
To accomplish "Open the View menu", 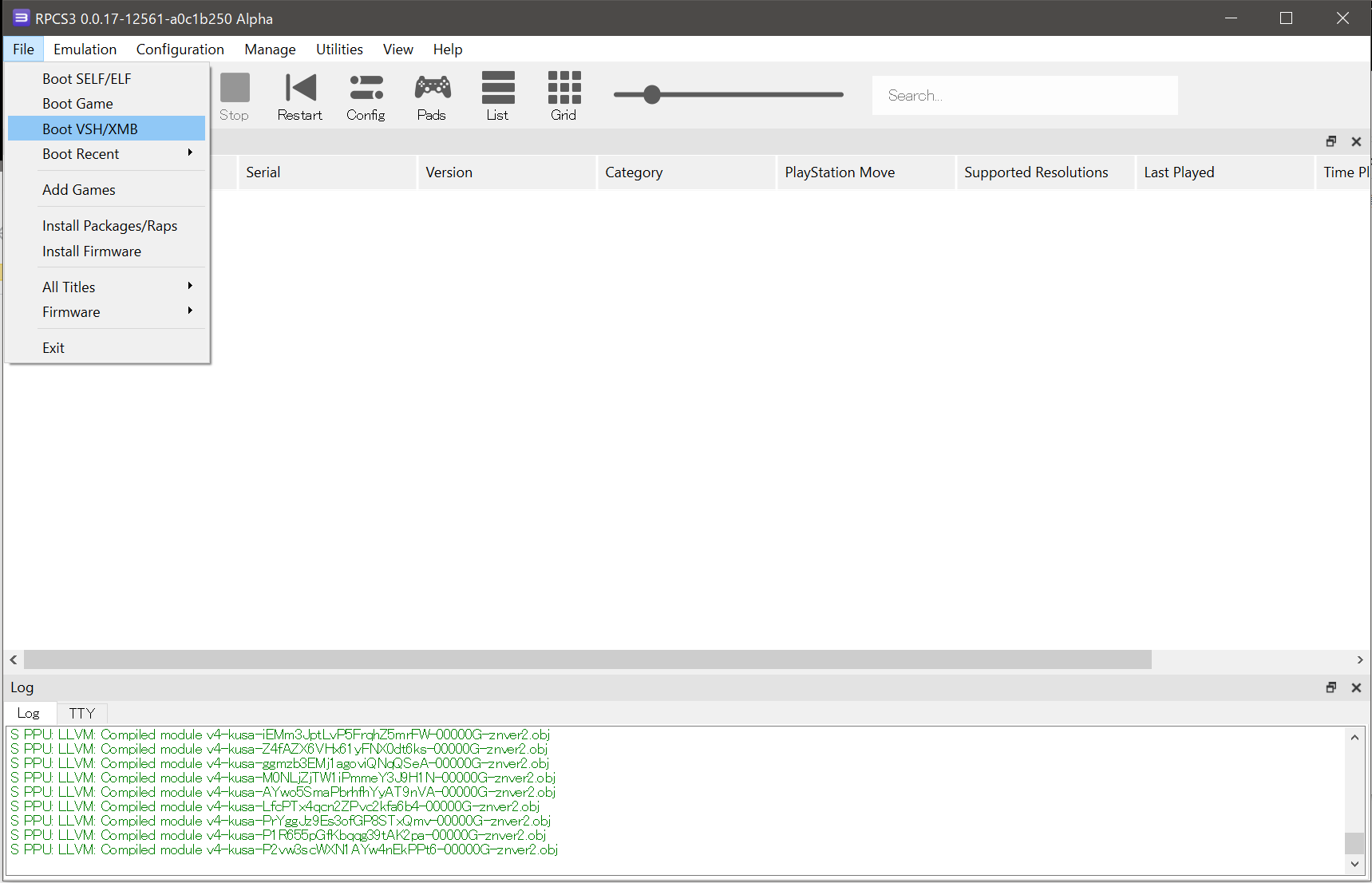I will point(397,49).
